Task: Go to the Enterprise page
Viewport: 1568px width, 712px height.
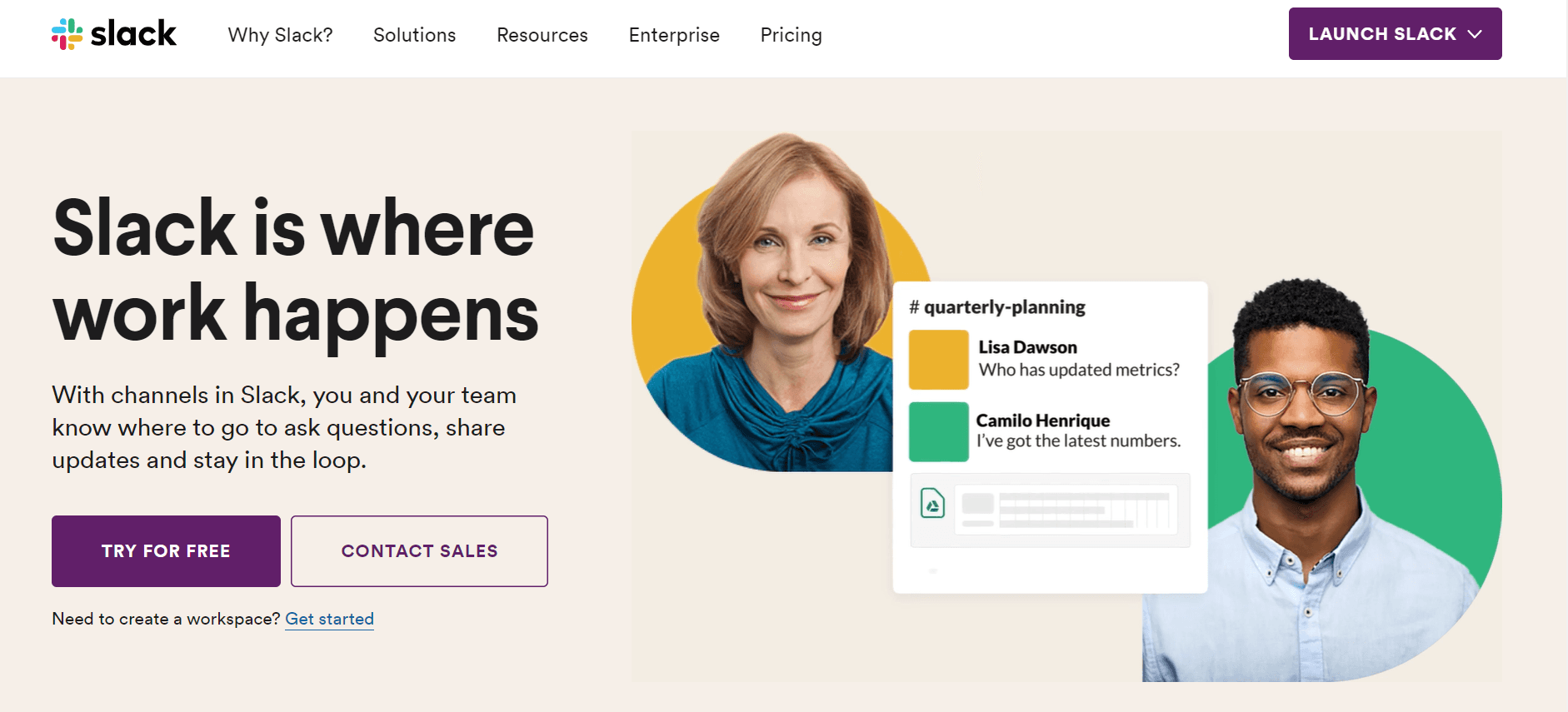Action: click(x=673, y=35)
